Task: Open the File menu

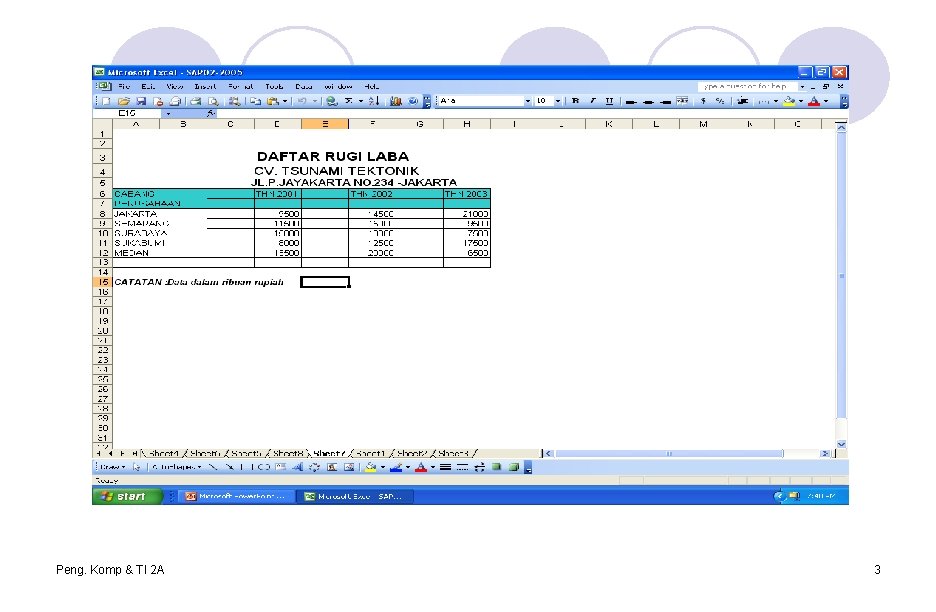Action: [x=124, y=87]
